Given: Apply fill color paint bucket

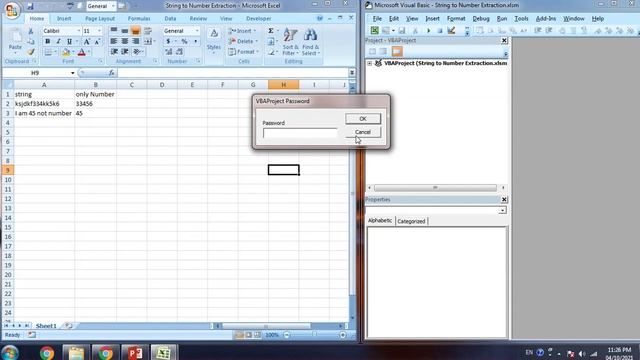Looking at the screenshot, I should click(66, 52).
